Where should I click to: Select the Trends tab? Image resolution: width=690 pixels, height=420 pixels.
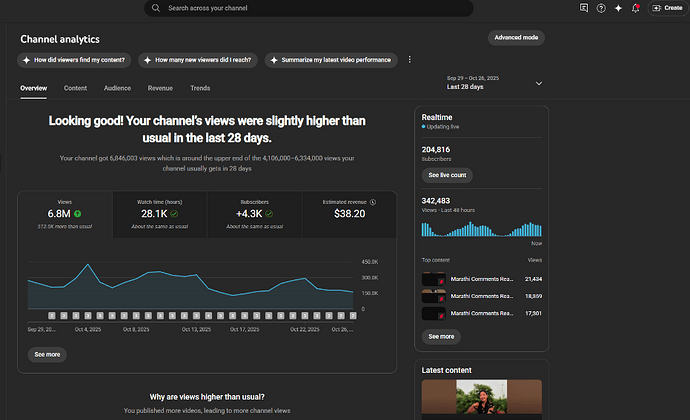click(200, 88)
